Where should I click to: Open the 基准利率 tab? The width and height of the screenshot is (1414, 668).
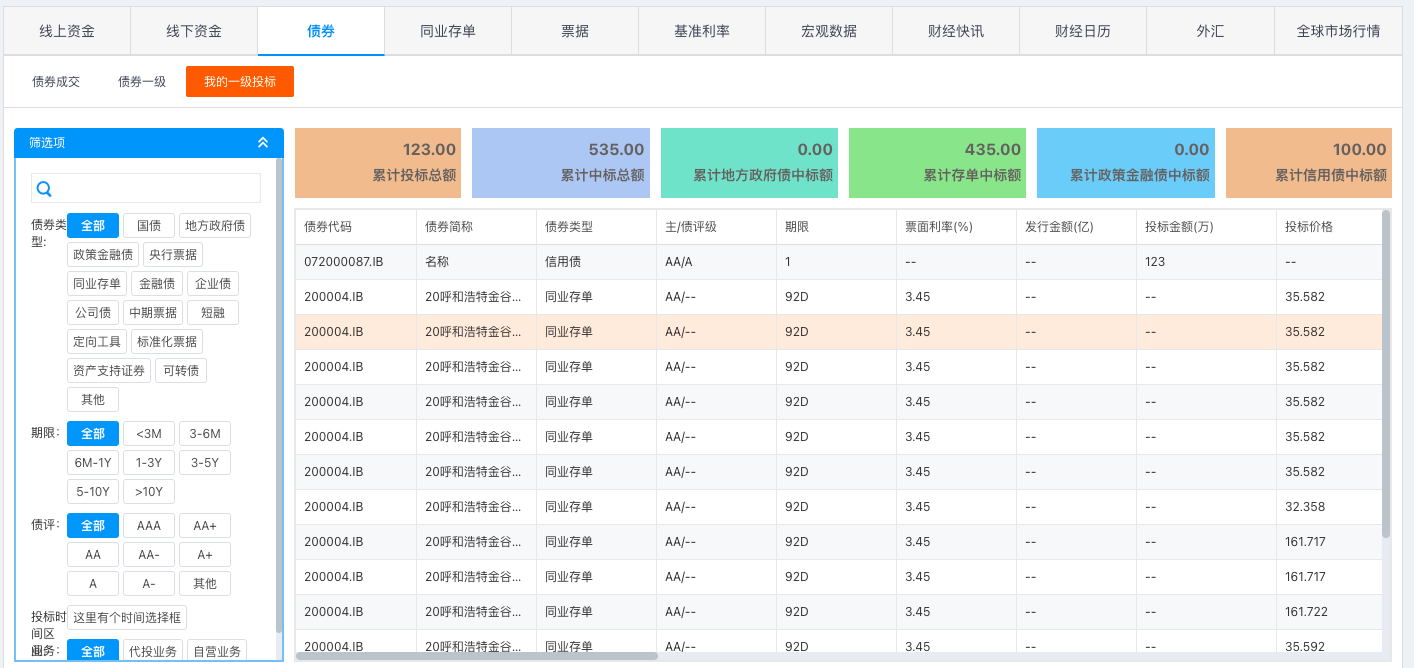click(x=702, y=31)
